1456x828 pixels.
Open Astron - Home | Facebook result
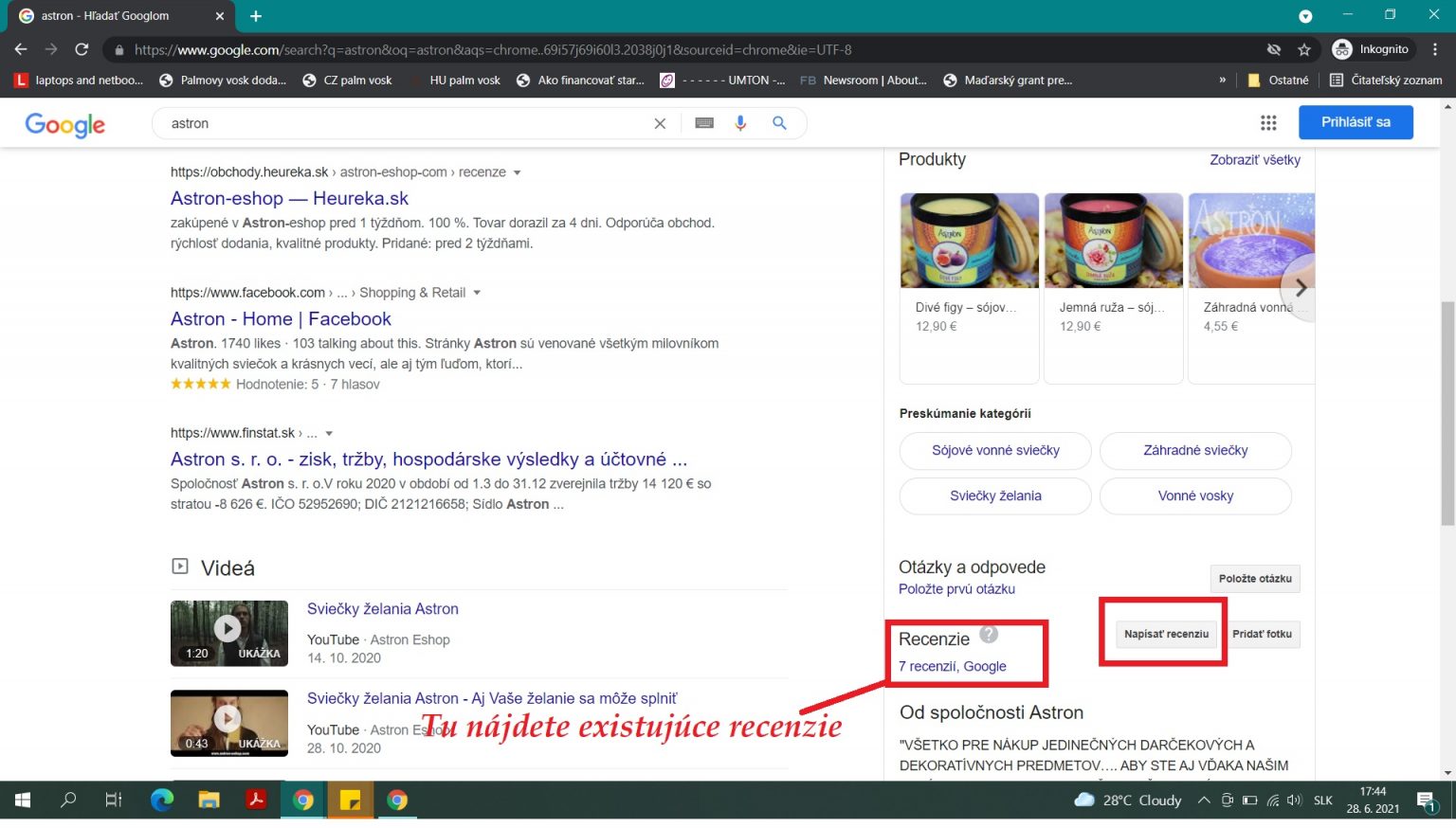tap(281, 318)
